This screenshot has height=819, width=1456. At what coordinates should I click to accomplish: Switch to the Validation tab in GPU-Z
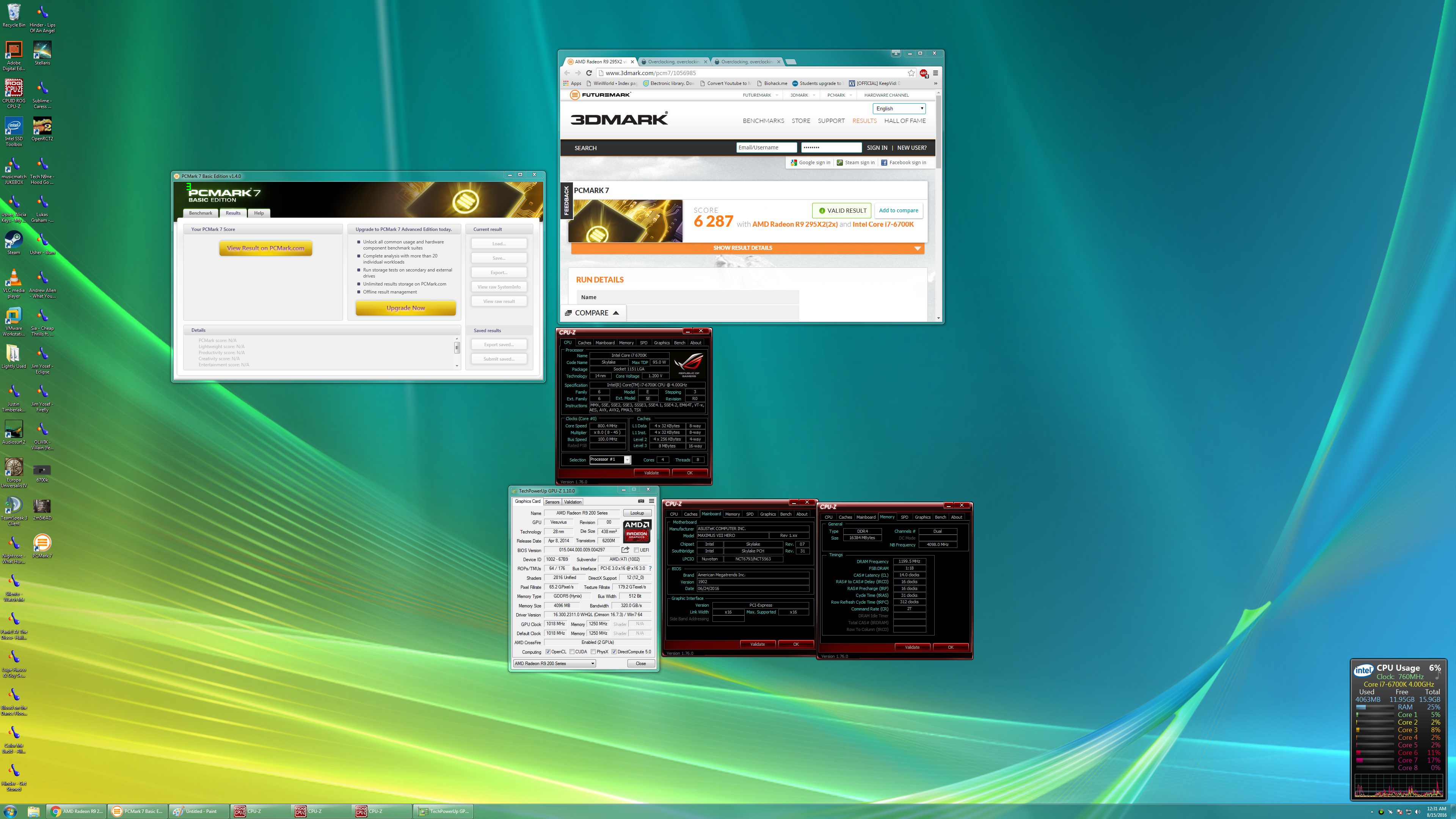tap(573, 501)
